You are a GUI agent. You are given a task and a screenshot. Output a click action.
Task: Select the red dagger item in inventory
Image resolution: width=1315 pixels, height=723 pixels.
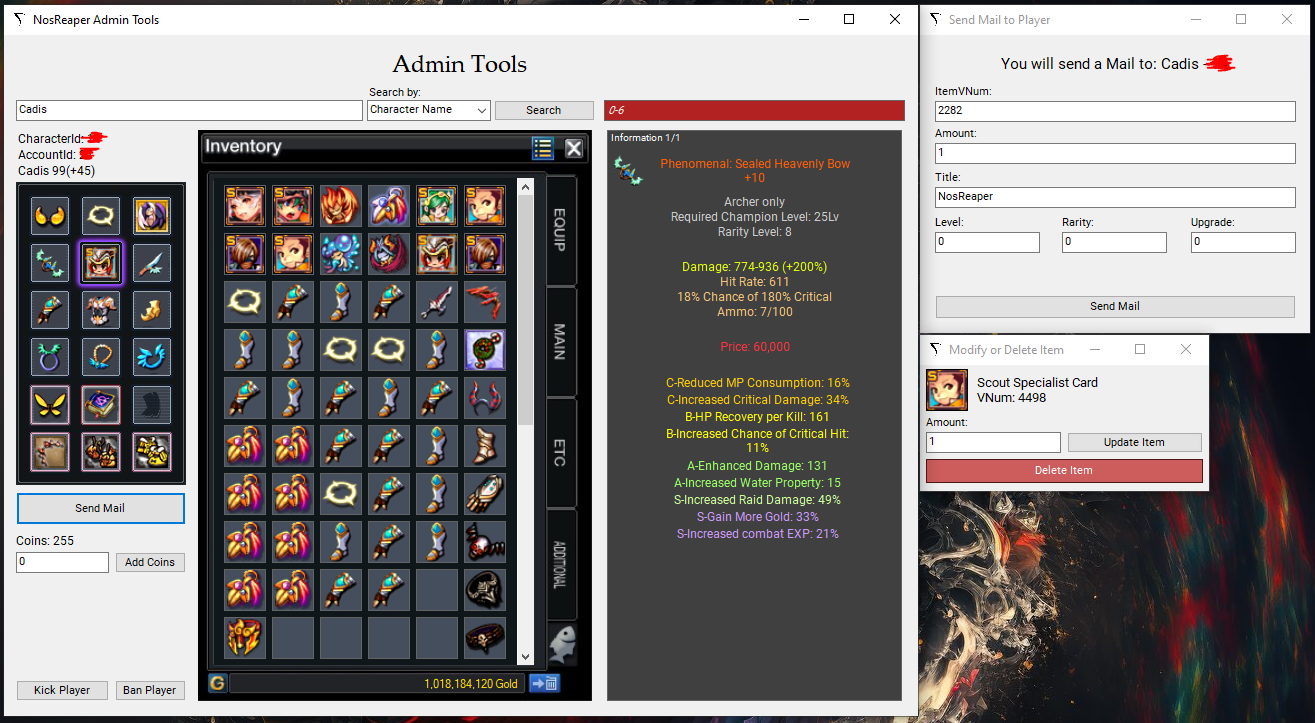tap(437, 301)
